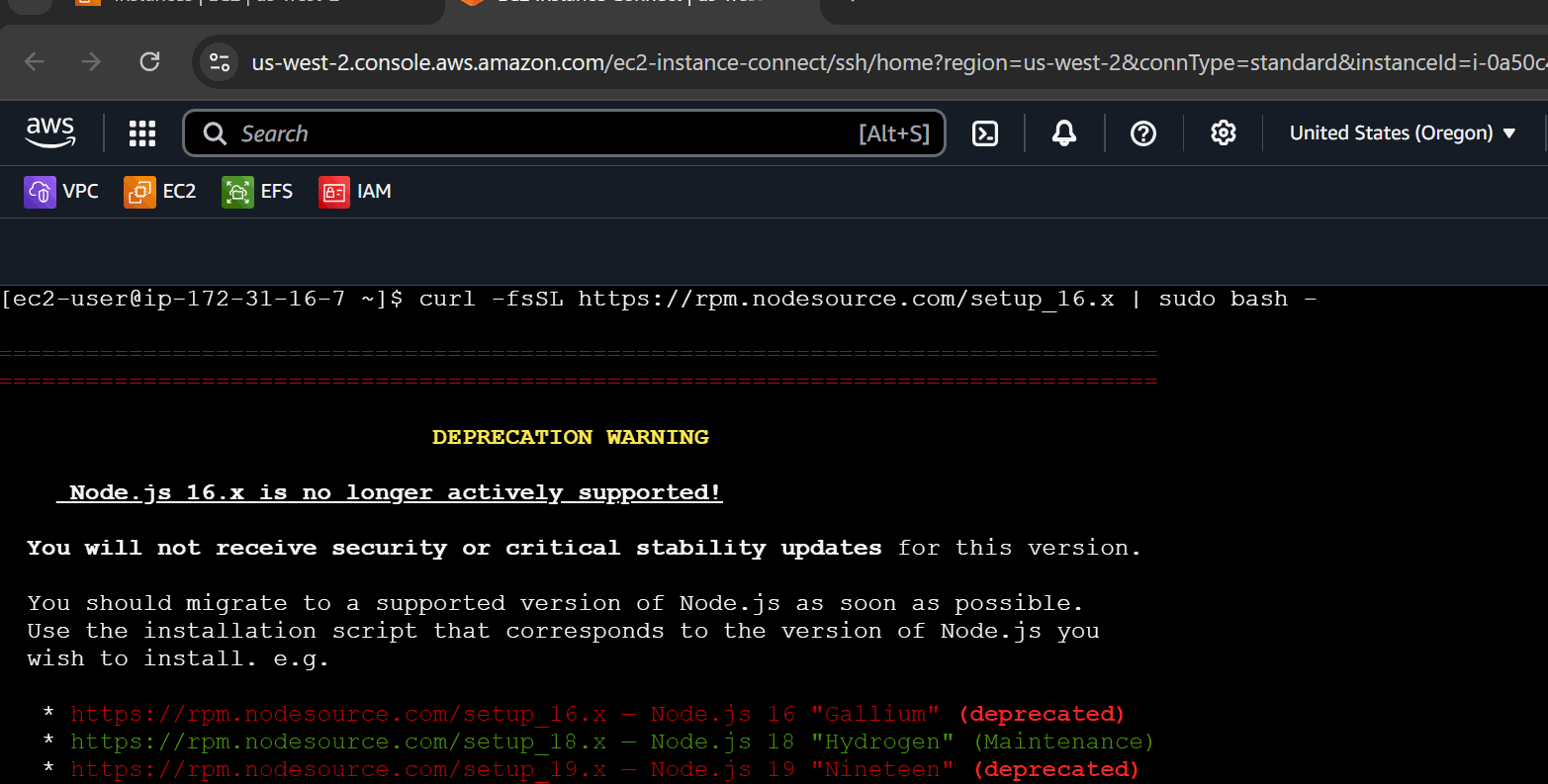
Task: Click the setup_19.x Nineteen URL line
Action: 591,769
